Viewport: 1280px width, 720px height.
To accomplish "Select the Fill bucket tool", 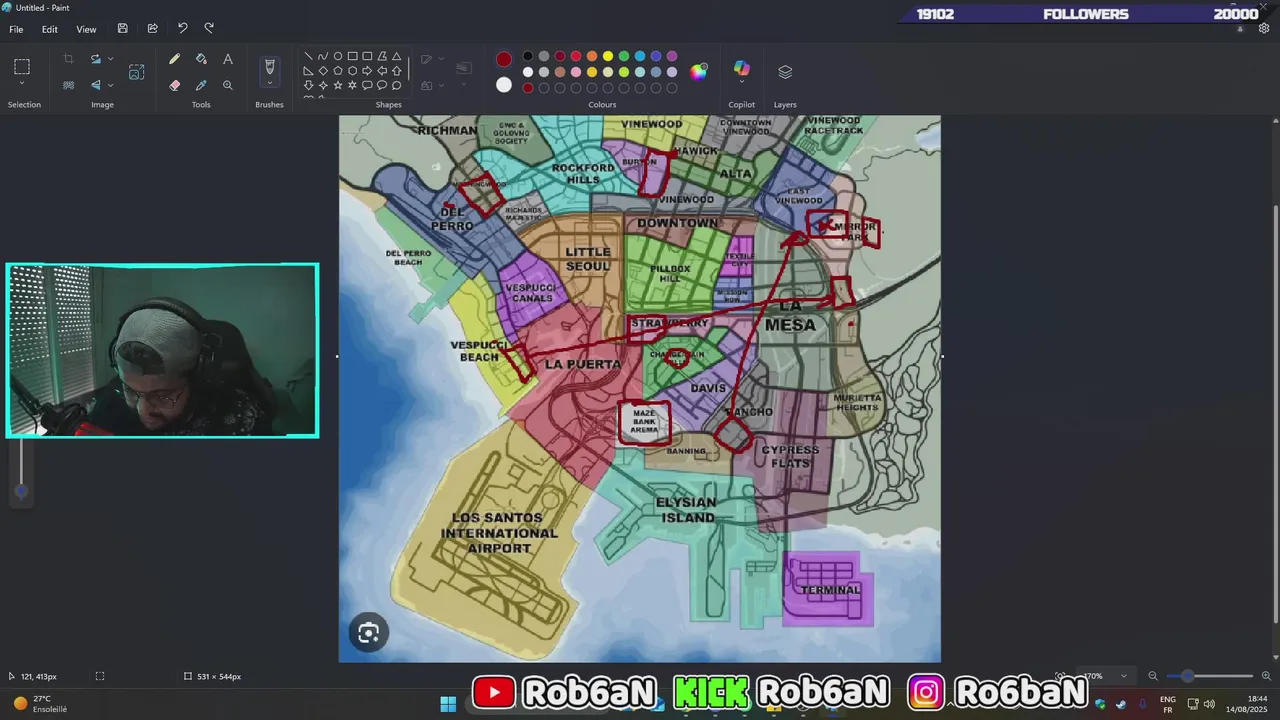I will pyautogui.click(x=201, y=60).
